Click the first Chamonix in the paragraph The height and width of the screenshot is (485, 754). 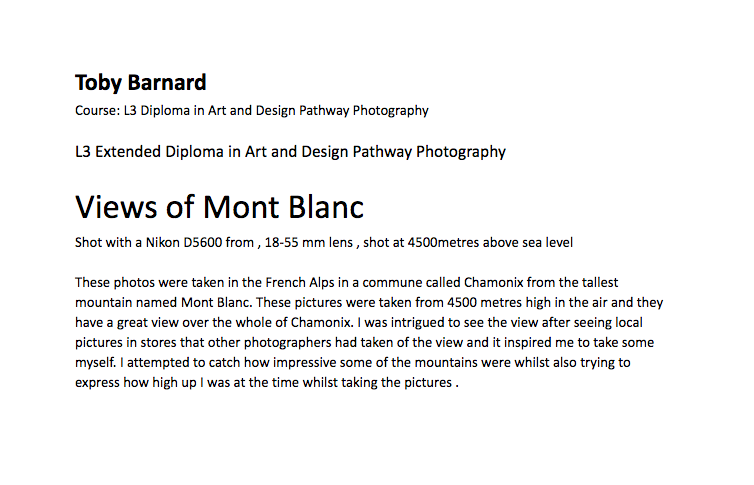pyautogui.click(x=493, y=282)
